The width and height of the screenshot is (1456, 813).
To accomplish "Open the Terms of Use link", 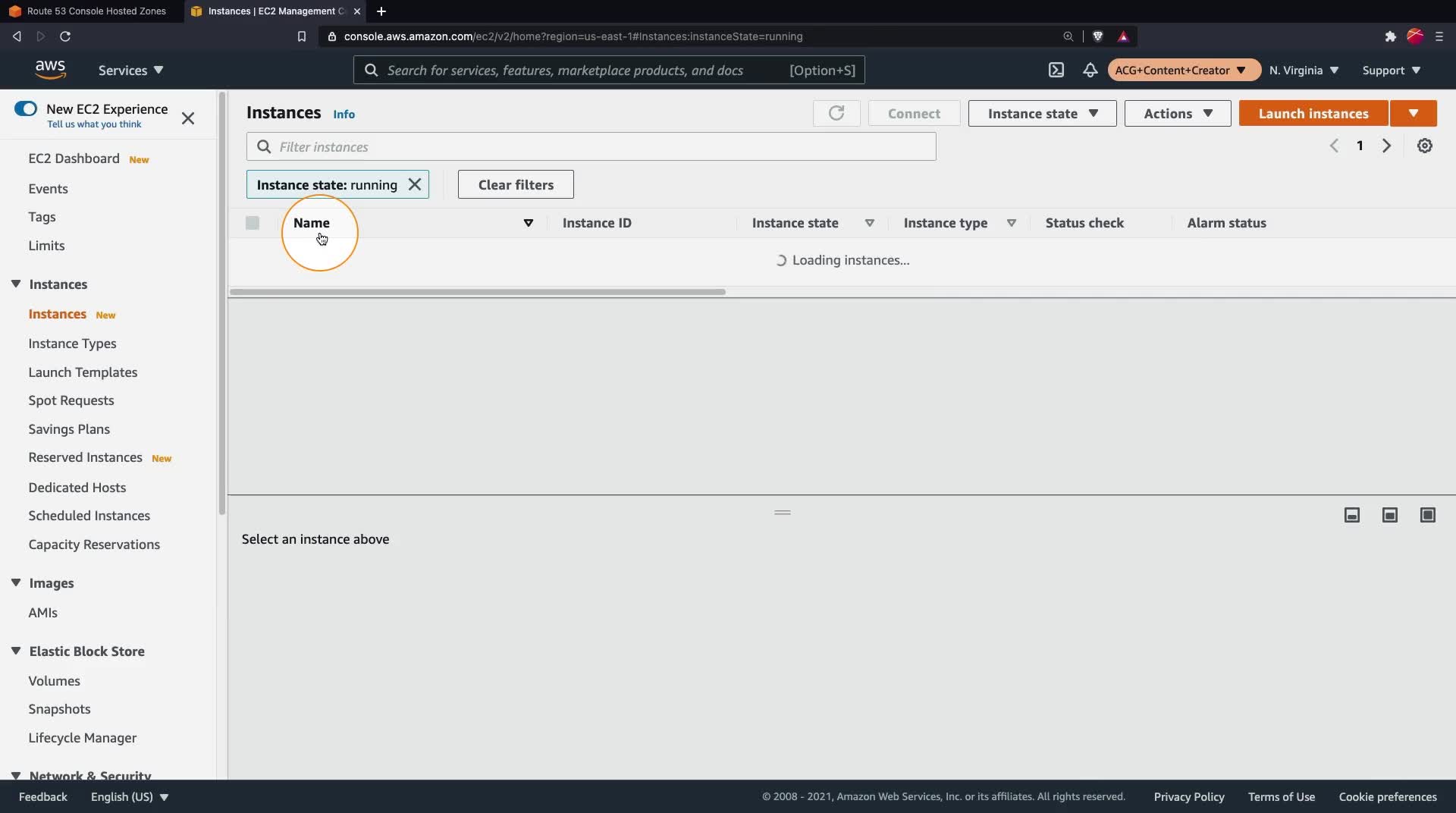I will pos(1282,796).
